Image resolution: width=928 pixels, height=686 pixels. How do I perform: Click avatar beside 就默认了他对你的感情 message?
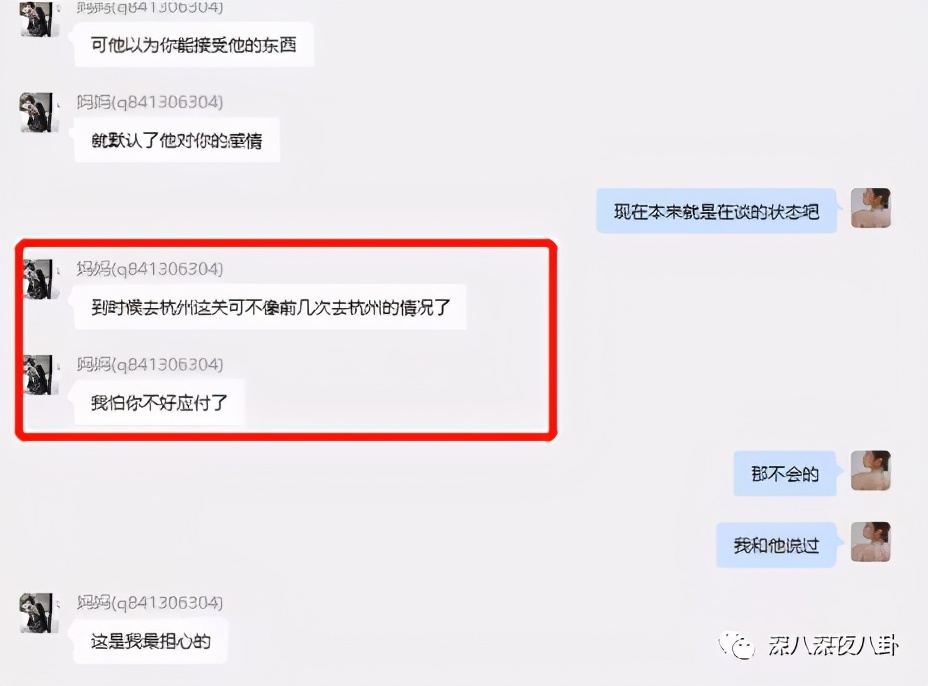(x=39, y=112)
